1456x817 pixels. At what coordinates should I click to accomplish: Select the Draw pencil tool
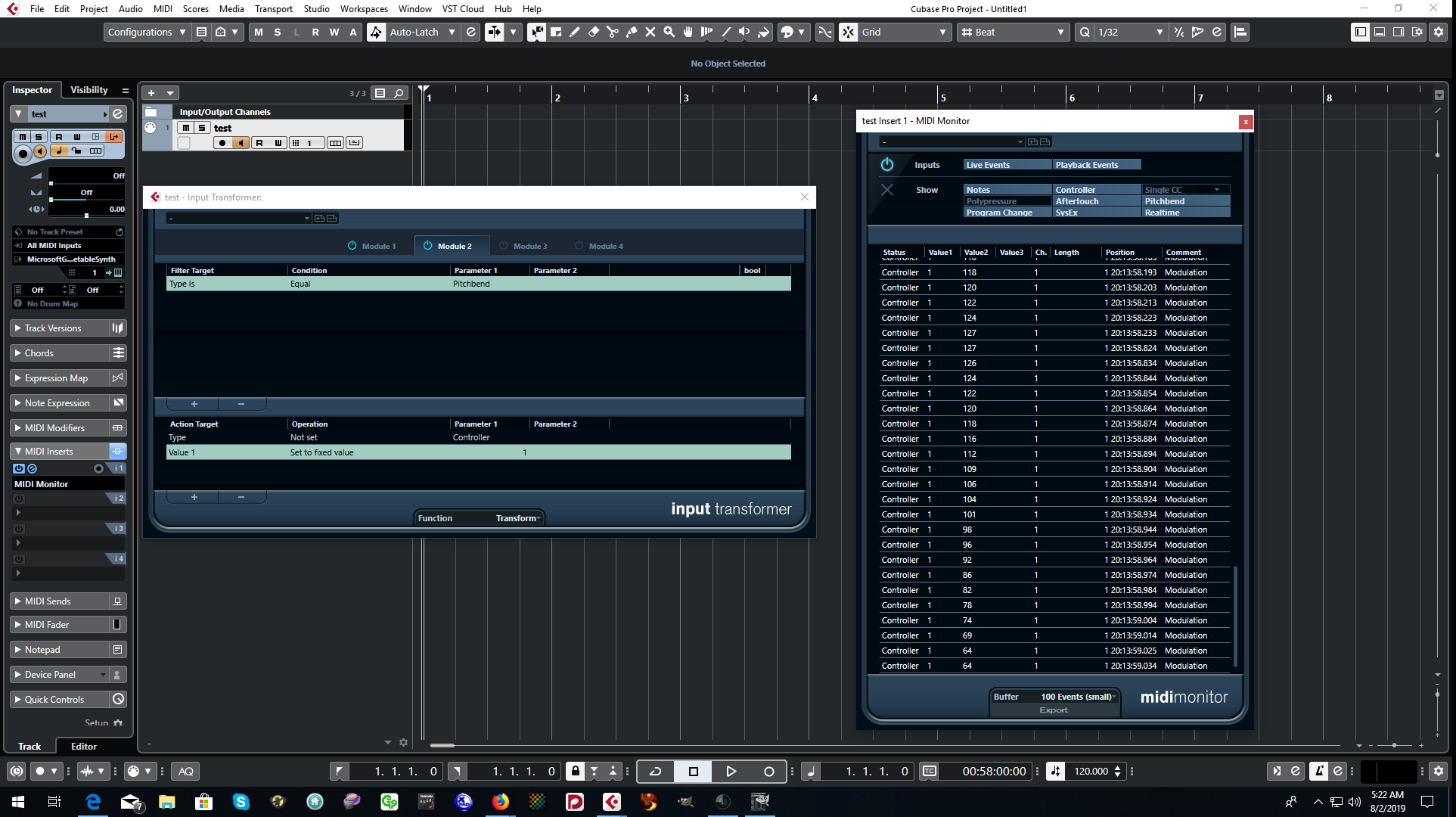click(x=575, y=32)
